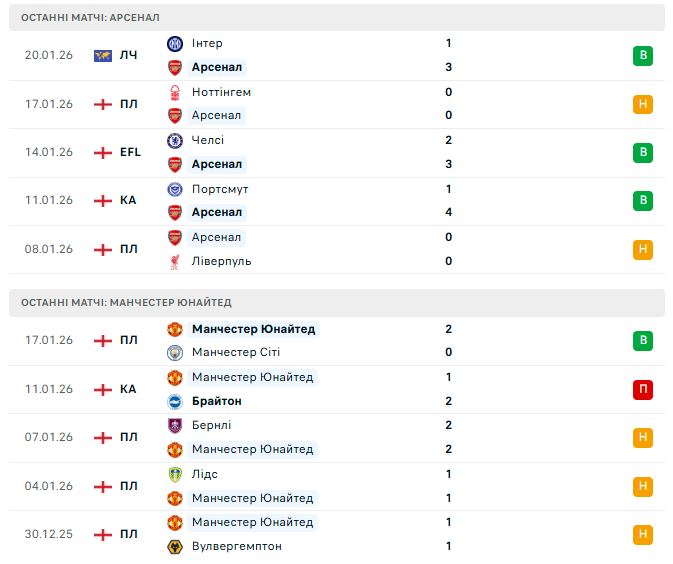Click the Brighton club crest icon
Screen dimensions: 673x564
(x=174, y=401)
